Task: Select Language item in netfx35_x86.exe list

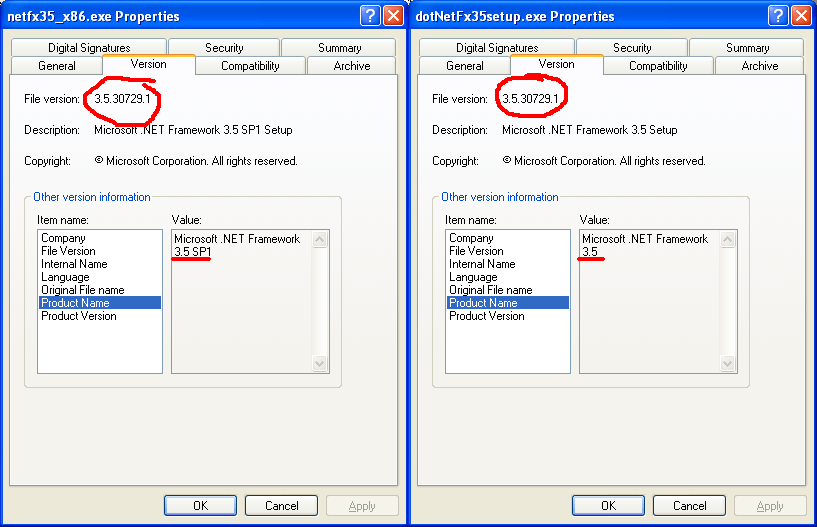Action: coord(100,277)
